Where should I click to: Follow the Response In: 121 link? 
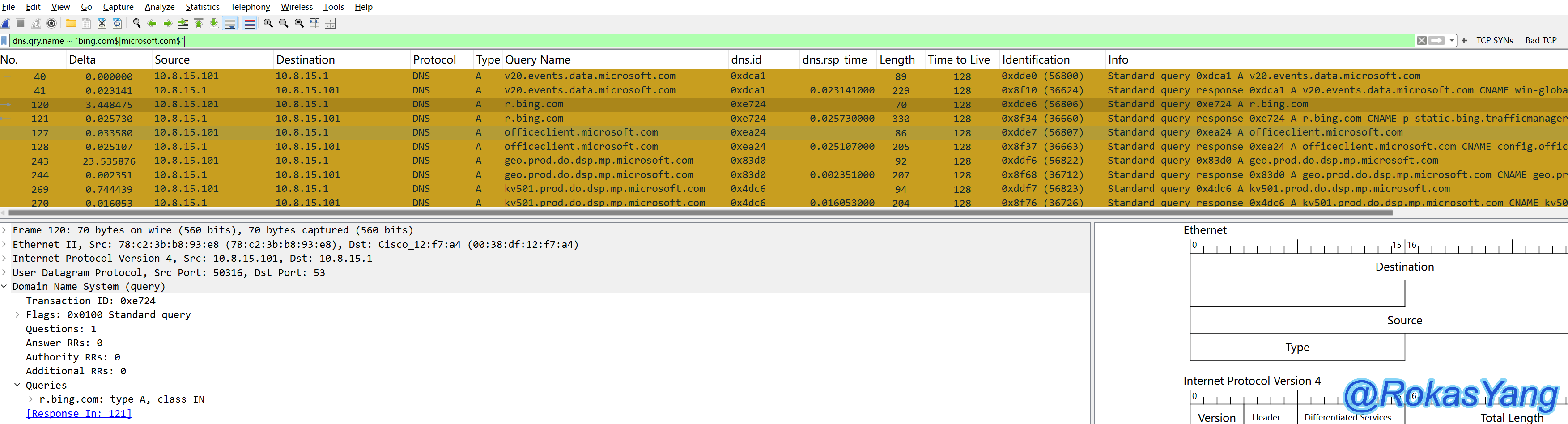click(79, 414)
